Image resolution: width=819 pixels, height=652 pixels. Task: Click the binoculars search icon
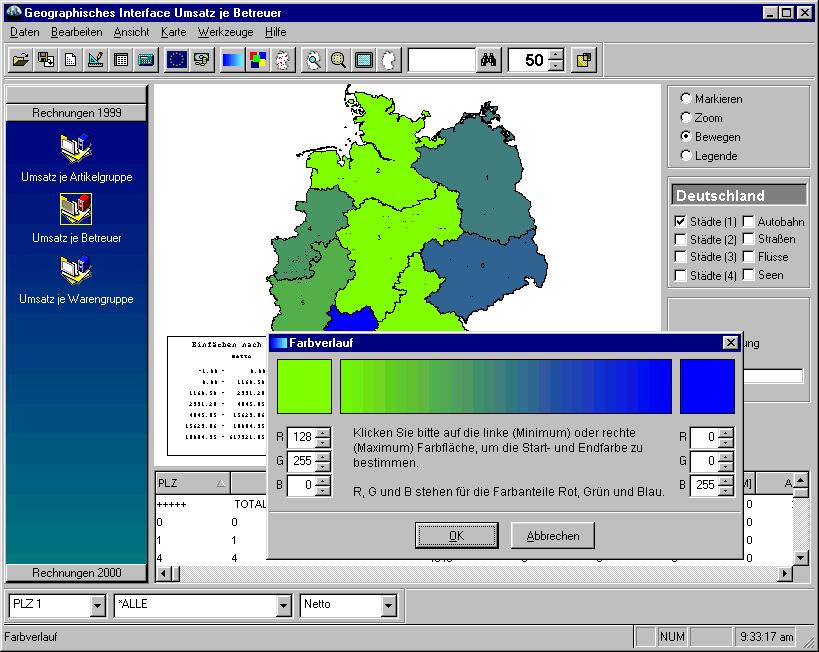(489, 60)
